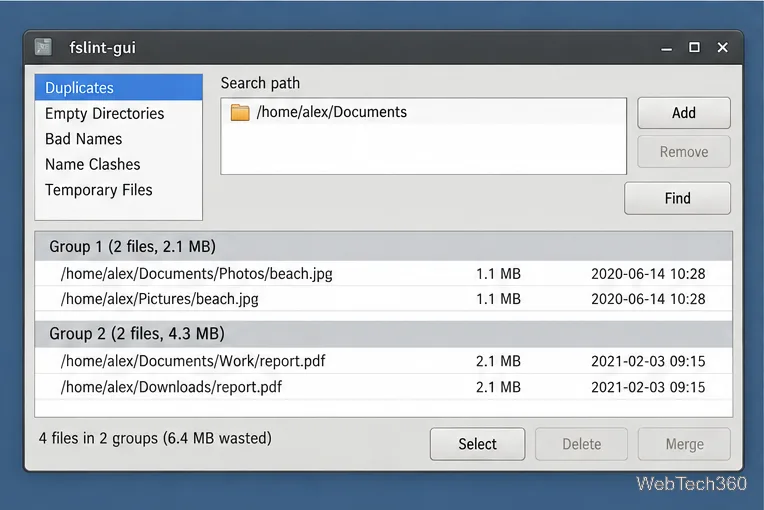Viewport: 764px width, 510px height.
Task: Click the Select button
Action: click(478, 444)
